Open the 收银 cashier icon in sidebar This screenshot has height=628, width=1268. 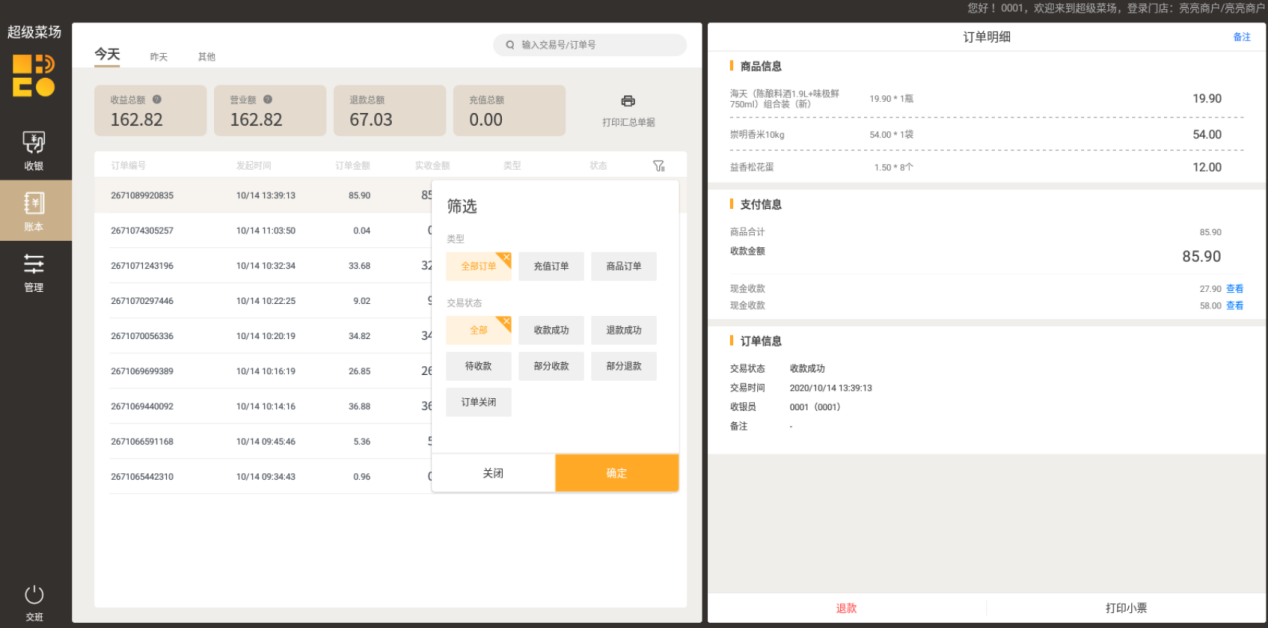tap(34, 142)
